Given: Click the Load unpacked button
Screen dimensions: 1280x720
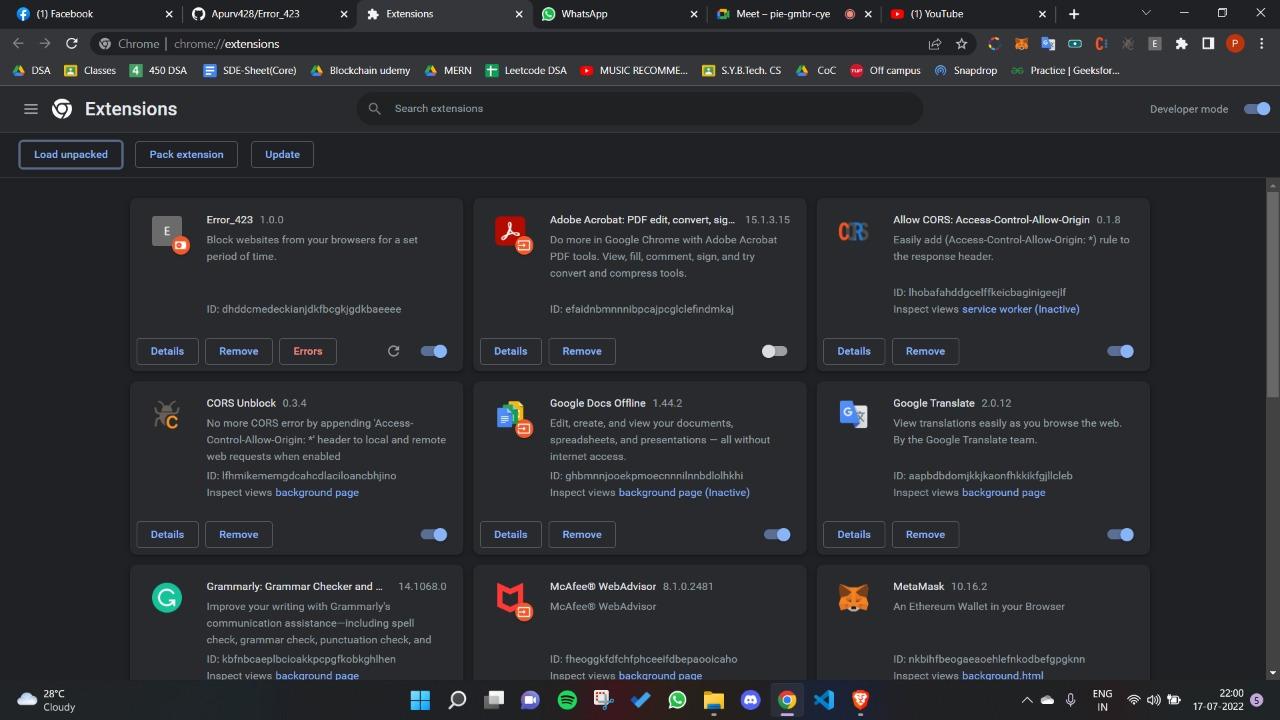Looking at the screenshot, I should [x=71, y=154].
